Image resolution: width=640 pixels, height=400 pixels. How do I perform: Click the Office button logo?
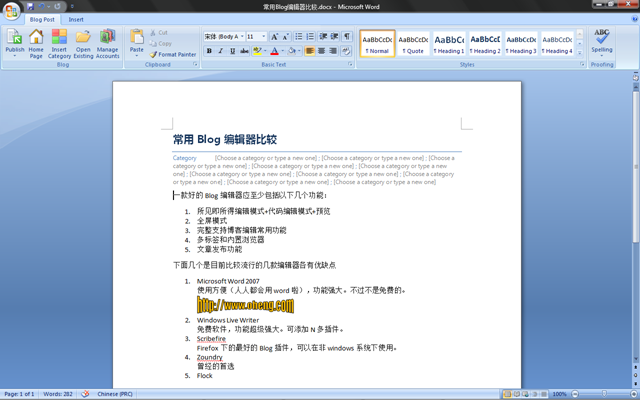point(12,9)
